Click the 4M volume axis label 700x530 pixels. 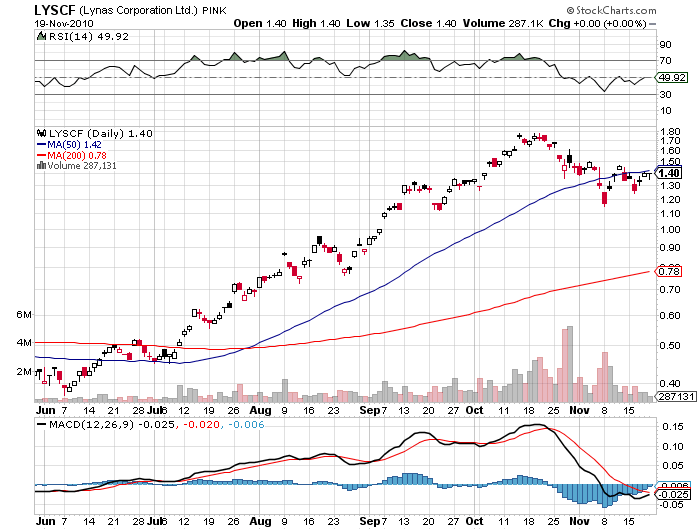pyautogui.click(x=24, y=343)
